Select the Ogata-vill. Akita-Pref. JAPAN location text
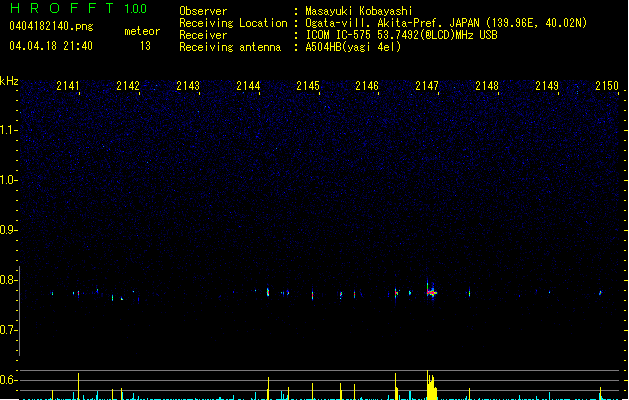This screenshot has height=400, width=629. pyautogui.click(x=446, y=23)
